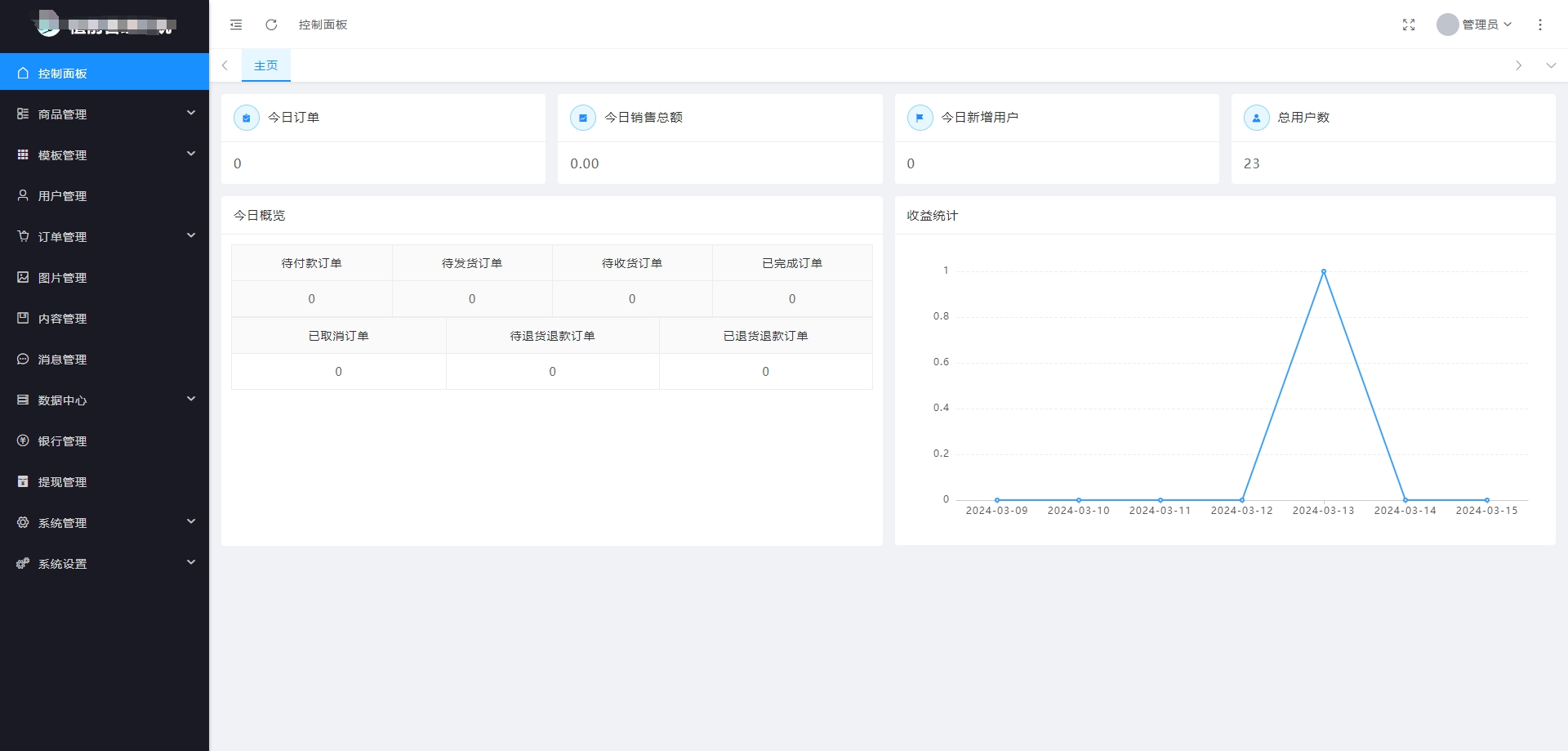
Task: Click the 已取消订单 column header
Action: pos(339,336)
